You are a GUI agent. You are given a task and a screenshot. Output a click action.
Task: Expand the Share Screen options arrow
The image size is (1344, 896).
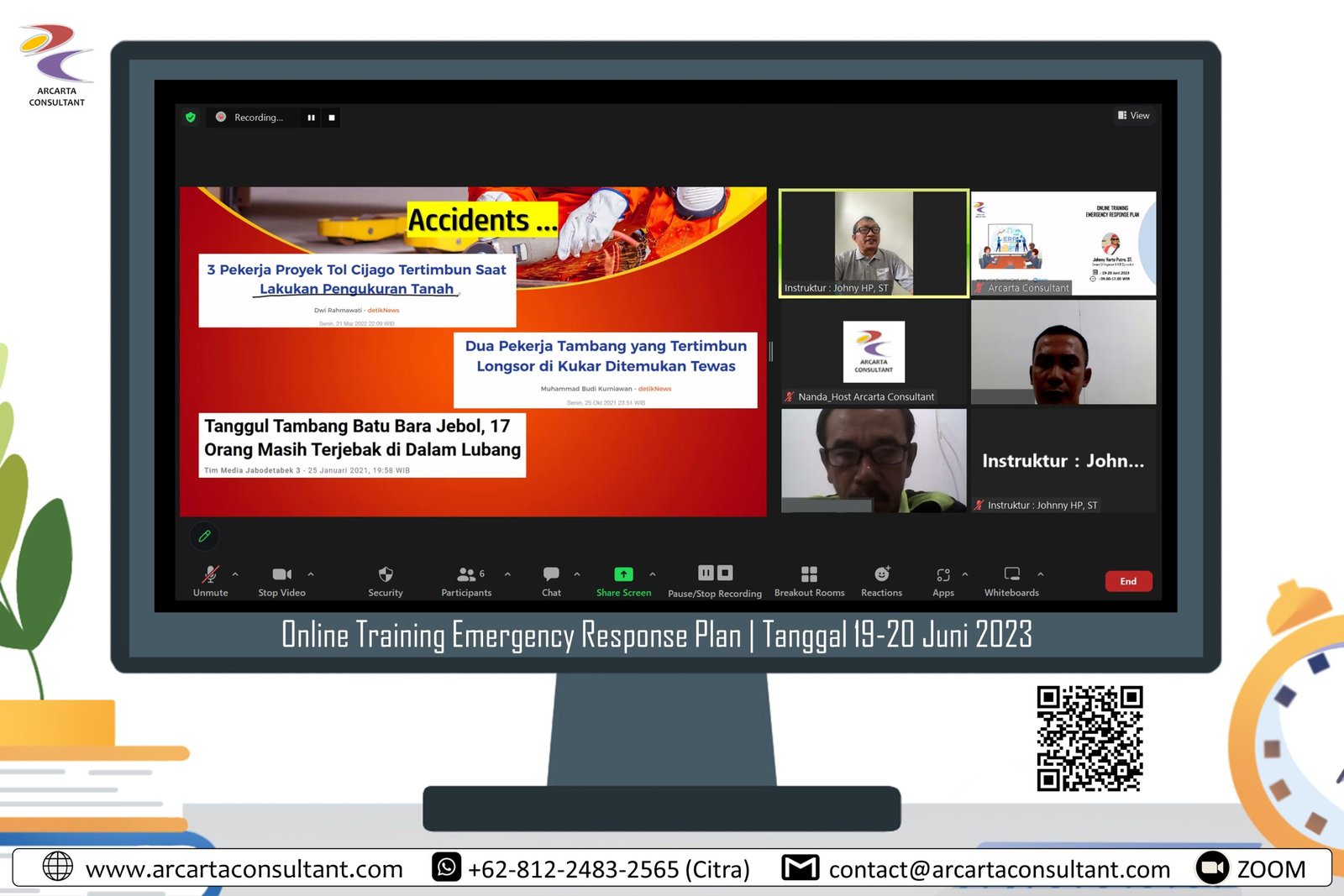(653, 574)
